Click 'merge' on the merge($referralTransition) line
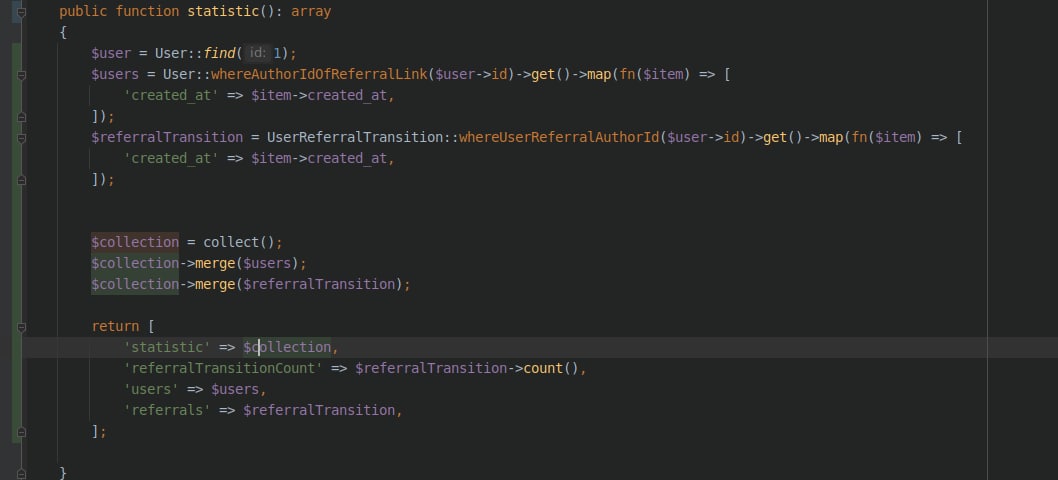The image size is (1058, 480). tap(215, 284)
